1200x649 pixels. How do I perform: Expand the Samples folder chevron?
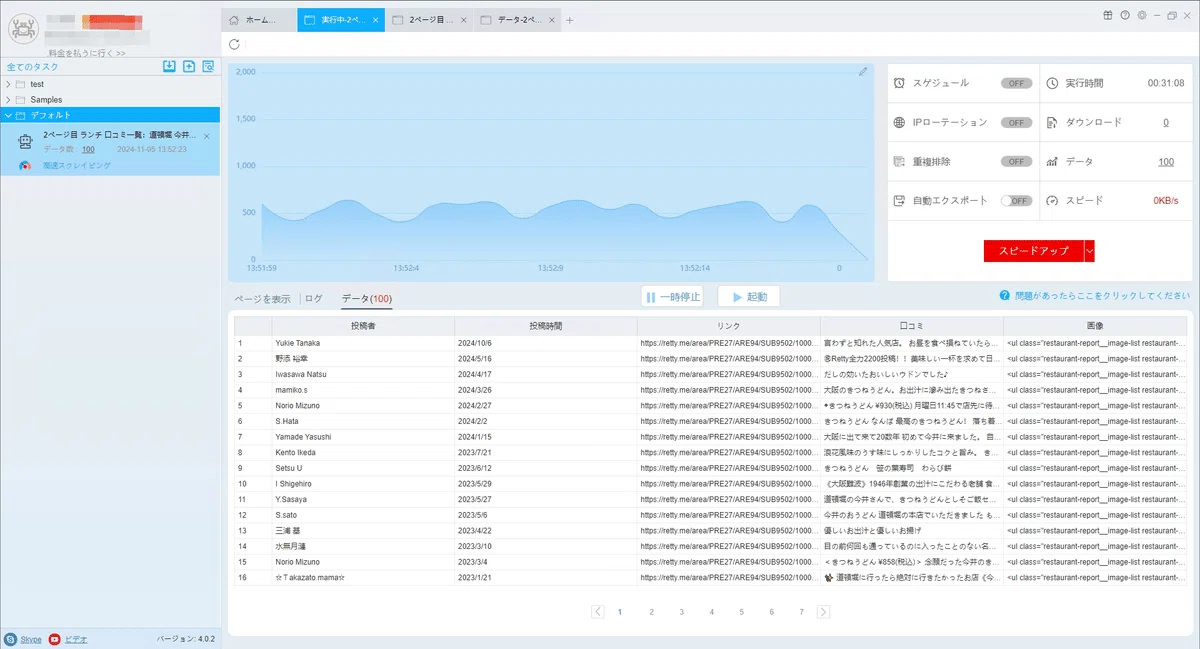coord(8,100)
